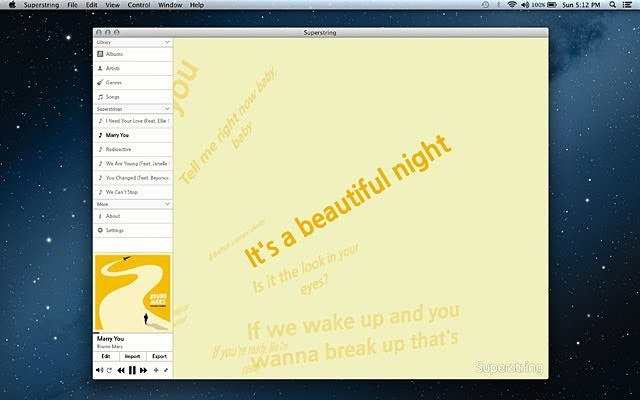Viewport: 640px width, 400px height.
Task: Open Spotlight search in menu bar
Action: (x=613, y=5)
